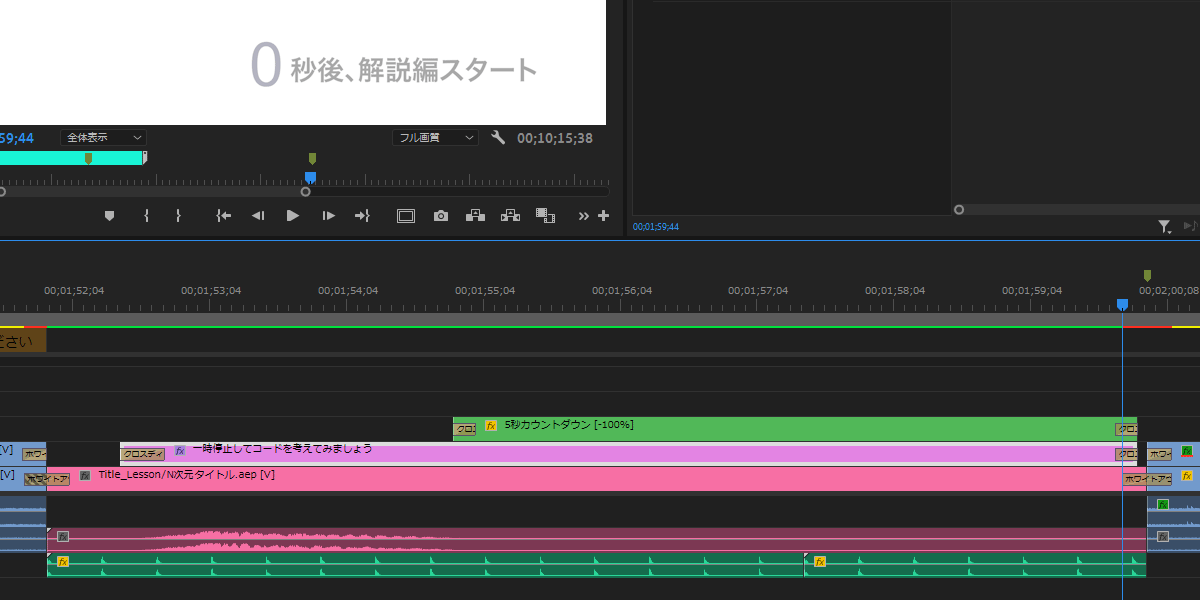The width and height of the screenshot is (1200, 600).
Task: Open the button editor plus icon
Action: point(603,215)
